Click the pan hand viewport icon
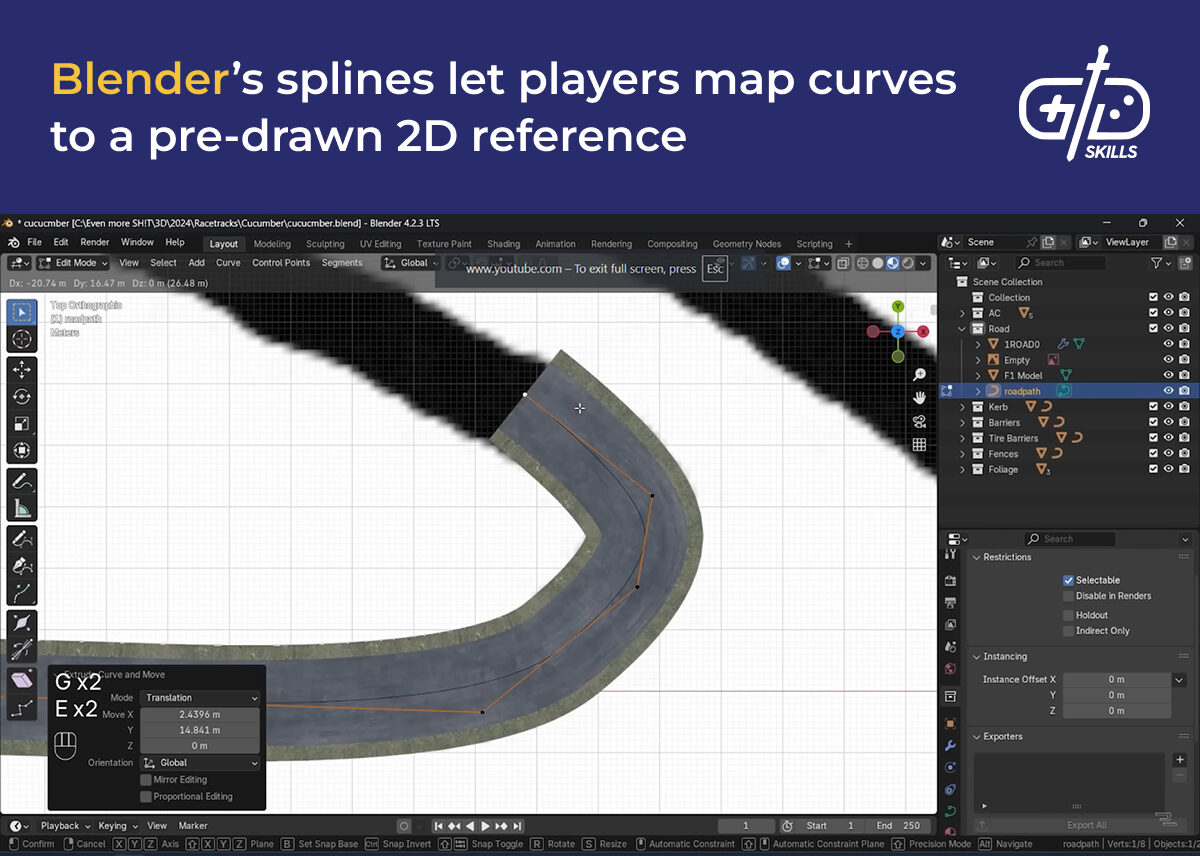1200x856 pixels. (919, 397)
